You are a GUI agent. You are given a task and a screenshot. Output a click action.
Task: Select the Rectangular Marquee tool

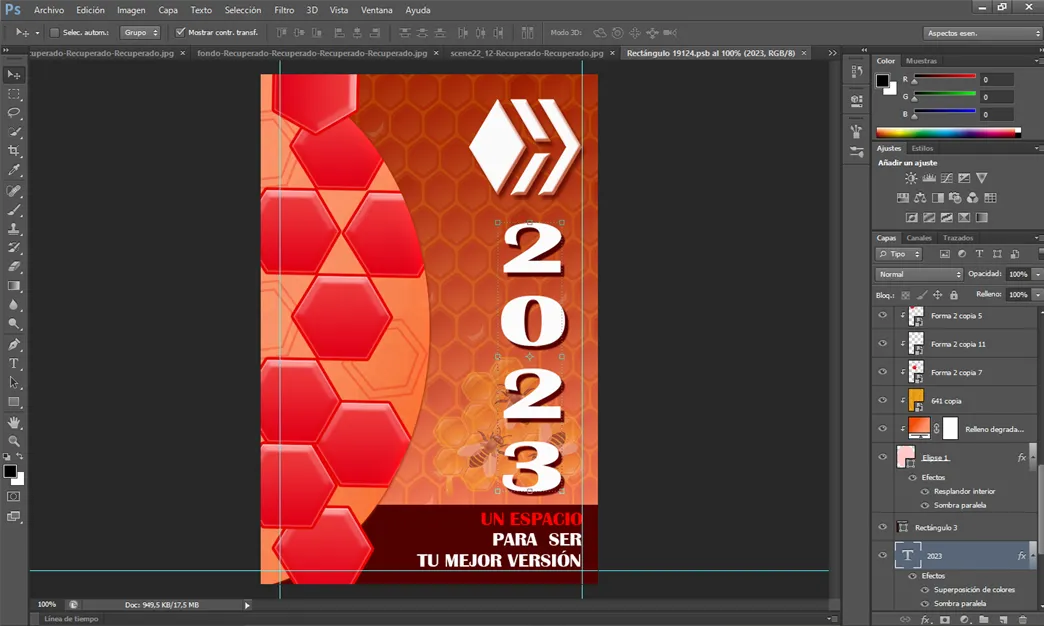(14, 94)
